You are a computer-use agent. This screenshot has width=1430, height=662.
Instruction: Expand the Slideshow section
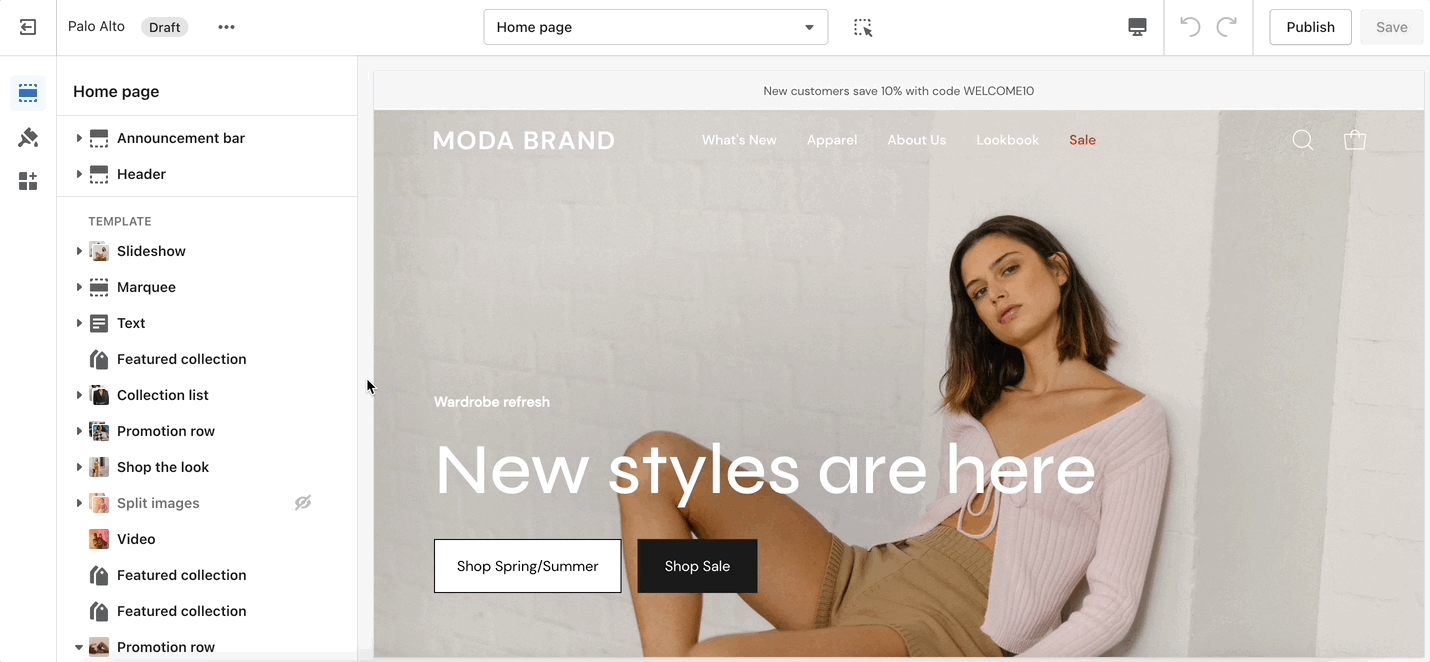coord(79,251)
